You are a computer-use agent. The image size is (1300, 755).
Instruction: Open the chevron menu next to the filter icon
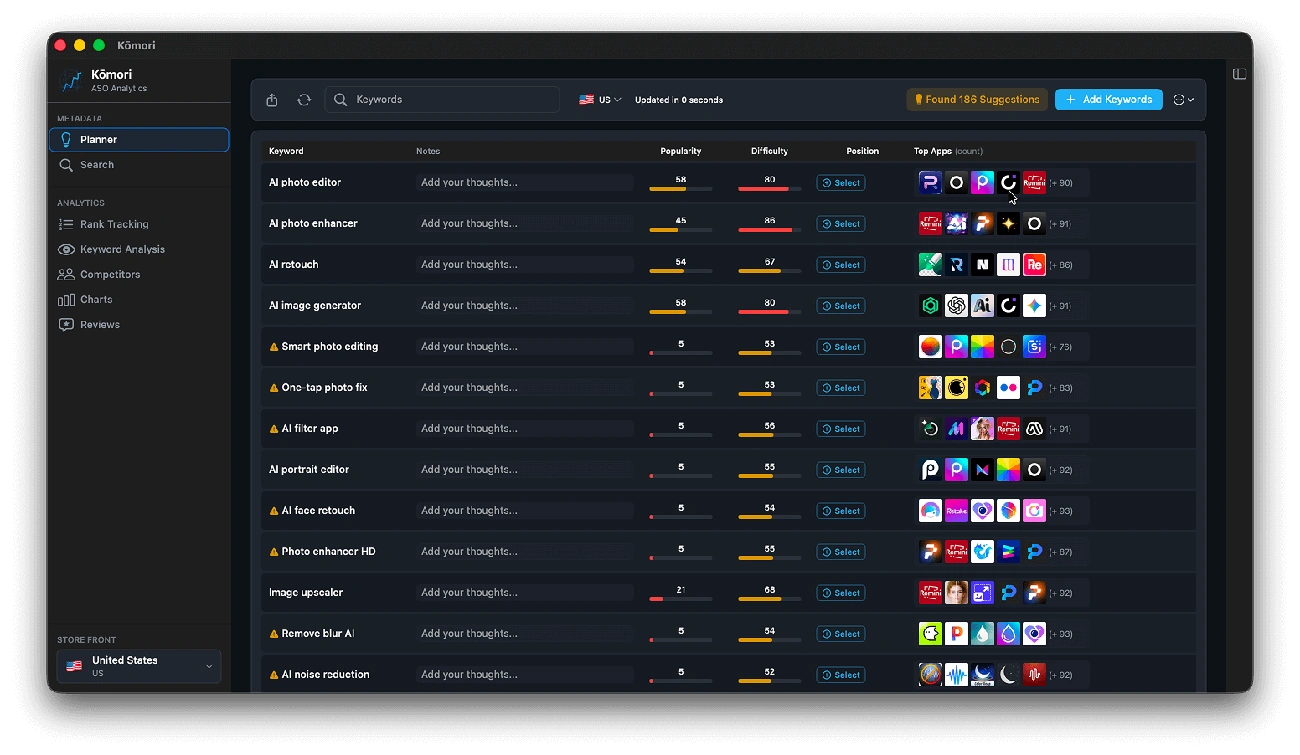pos(1190,99)
